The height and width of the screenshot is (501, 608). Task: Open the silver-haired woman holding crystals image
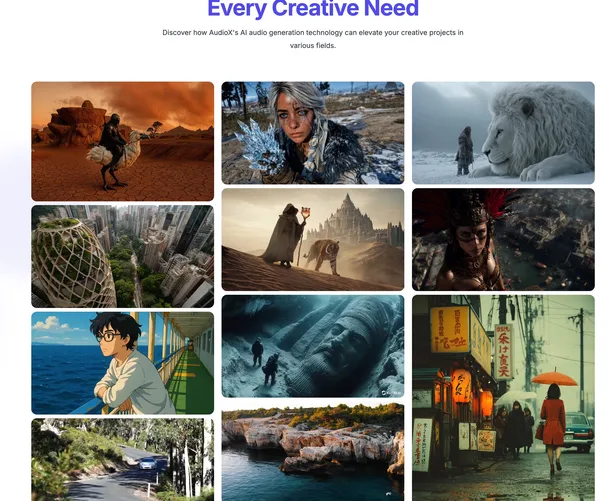tap(313, 133)
